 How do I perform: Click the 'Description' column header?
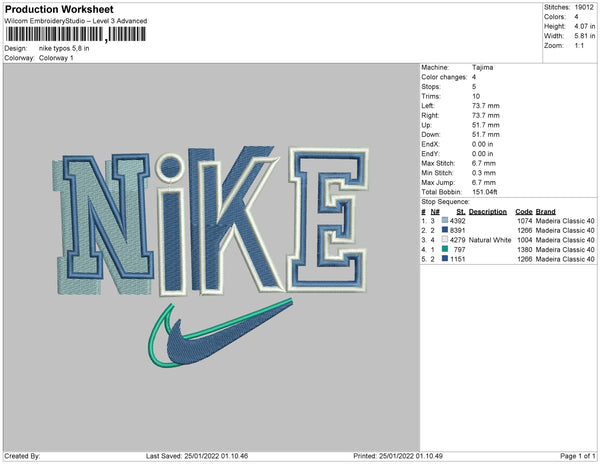[488, 212]
